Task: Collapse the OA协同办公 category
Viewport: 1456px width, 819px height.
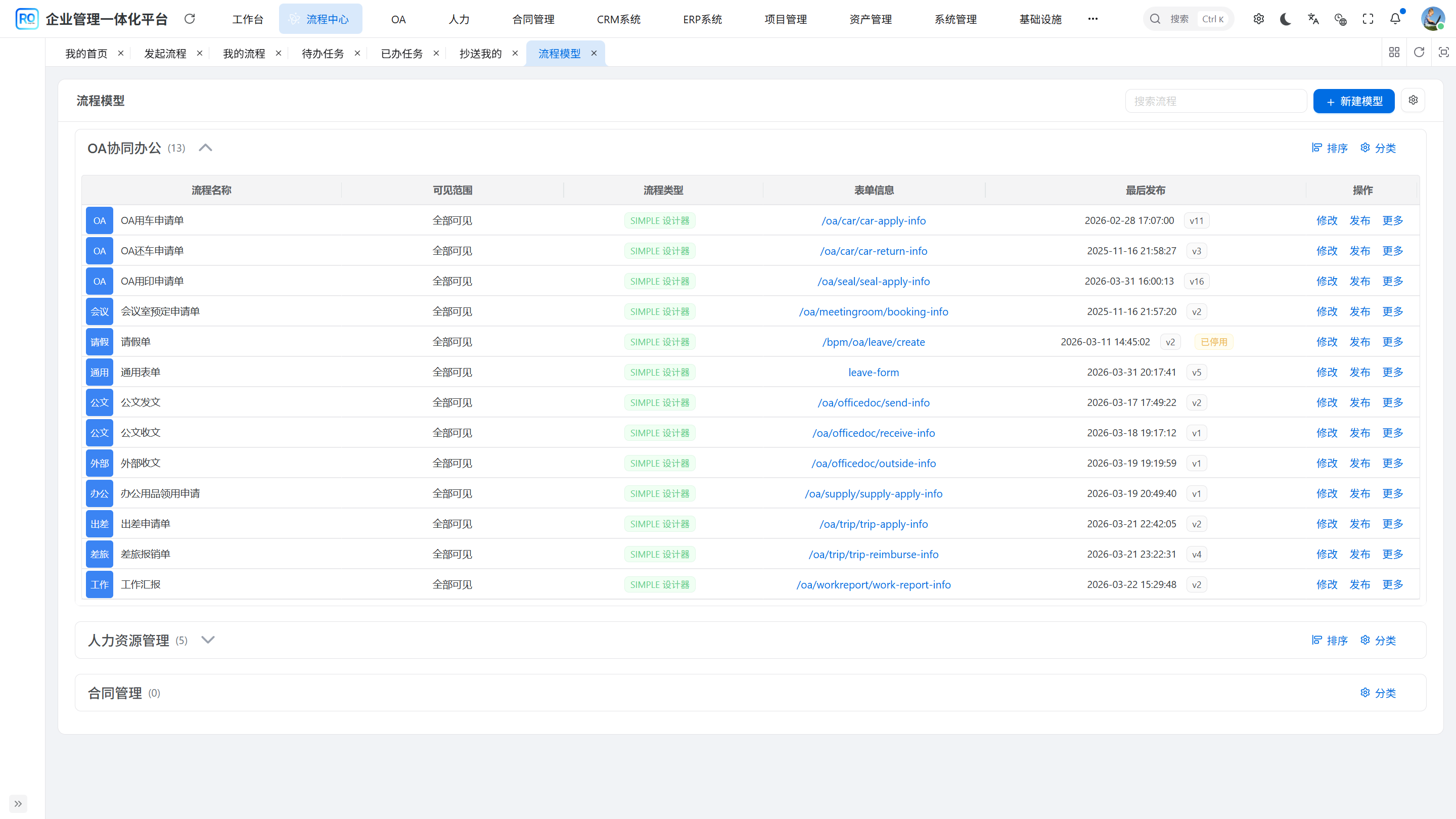Action: [206, 148]
